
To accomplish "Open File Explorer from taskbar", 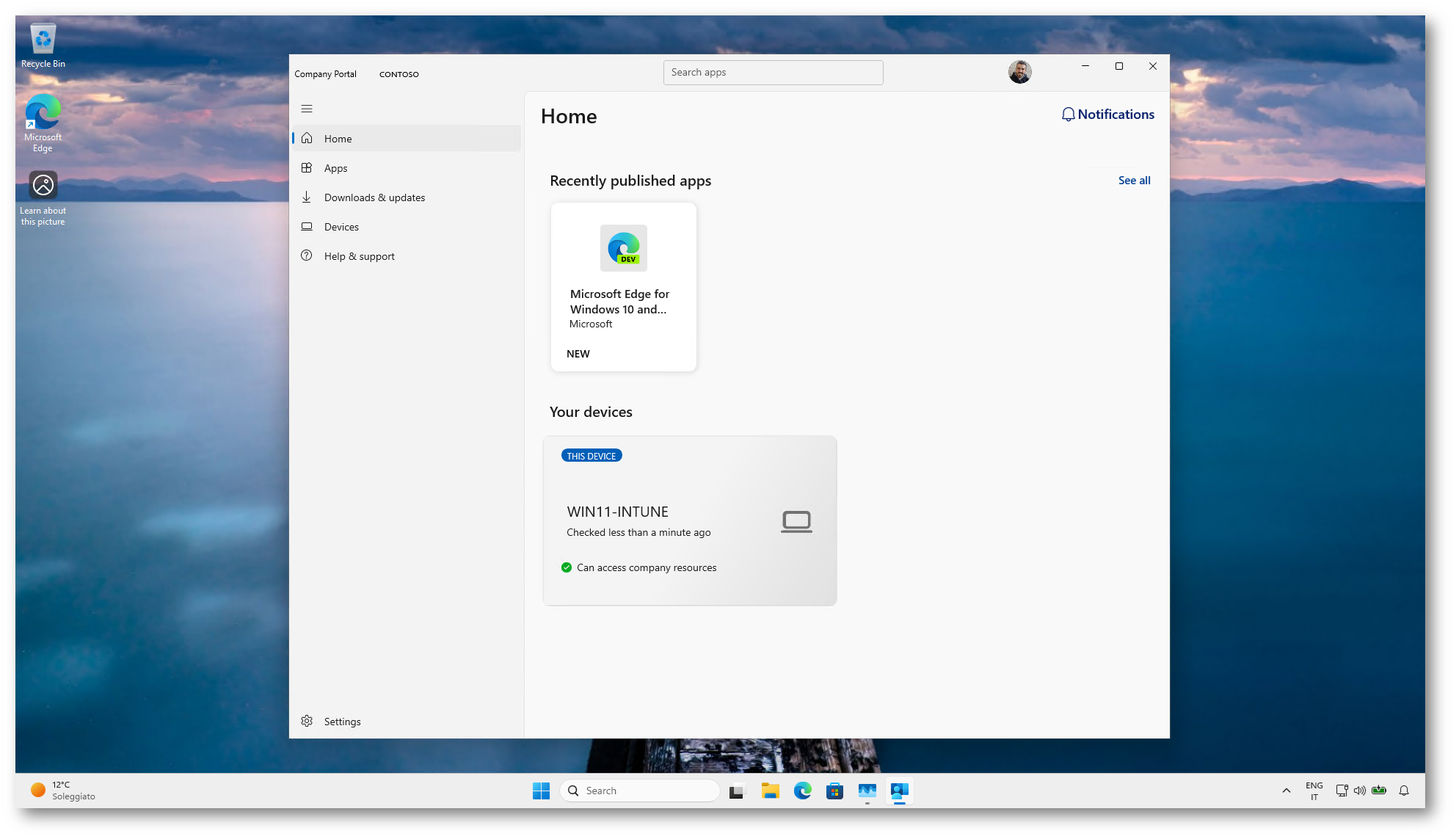I will point(770,791).
